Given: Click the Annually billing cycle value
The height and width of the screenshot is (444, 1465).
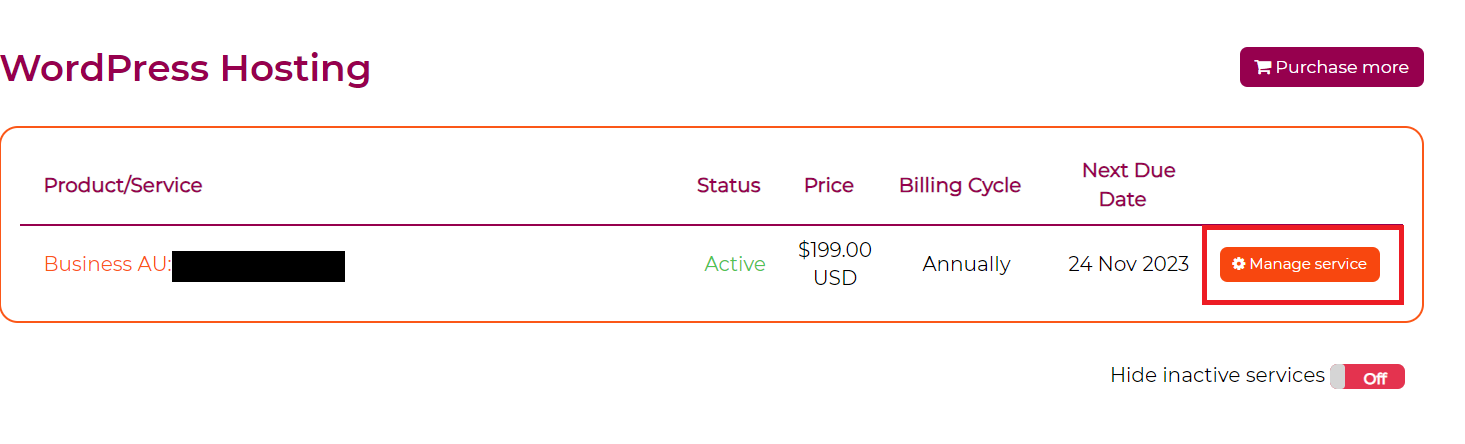Looking at the screenshot, I should [x=966, y=264].
